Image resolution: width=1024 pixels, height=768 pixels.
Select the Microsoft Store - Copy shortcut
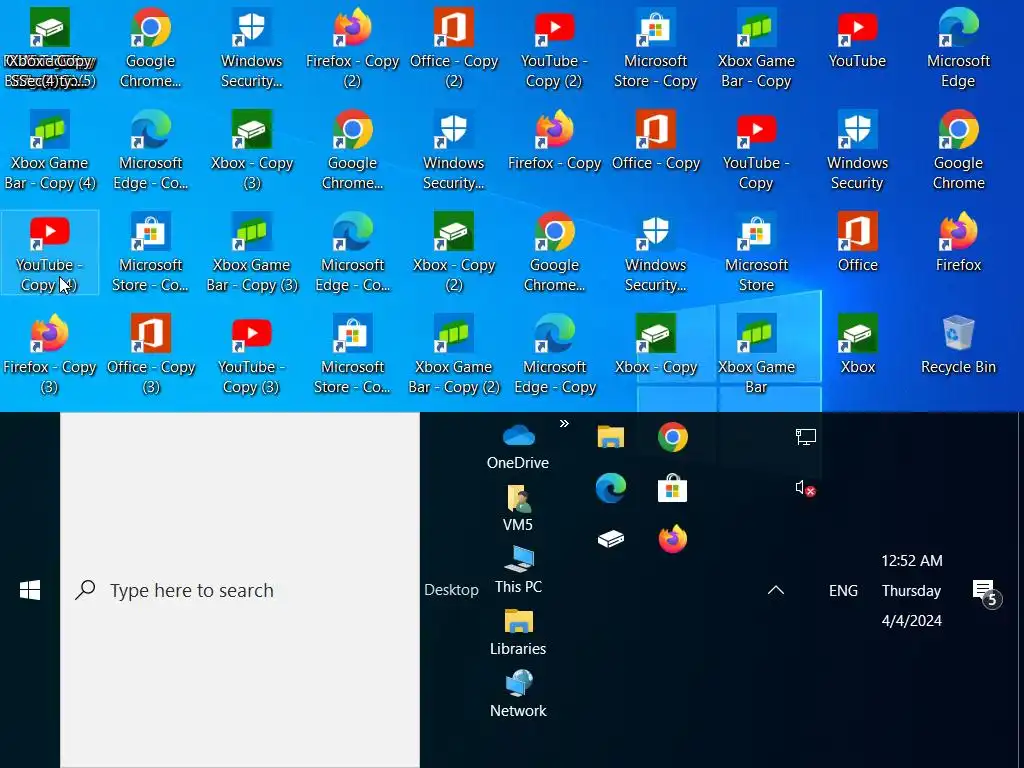click(x=656, y=48)
